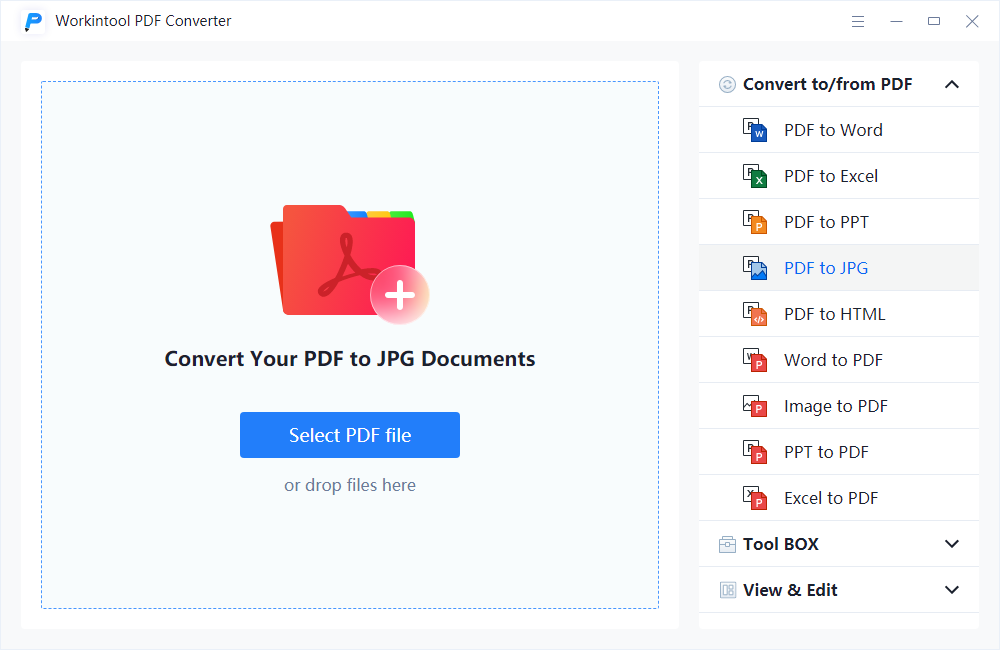Click the orange PDF to PPT icon
The width and height of the screenshot is (1000, 650).
point(754,222)
